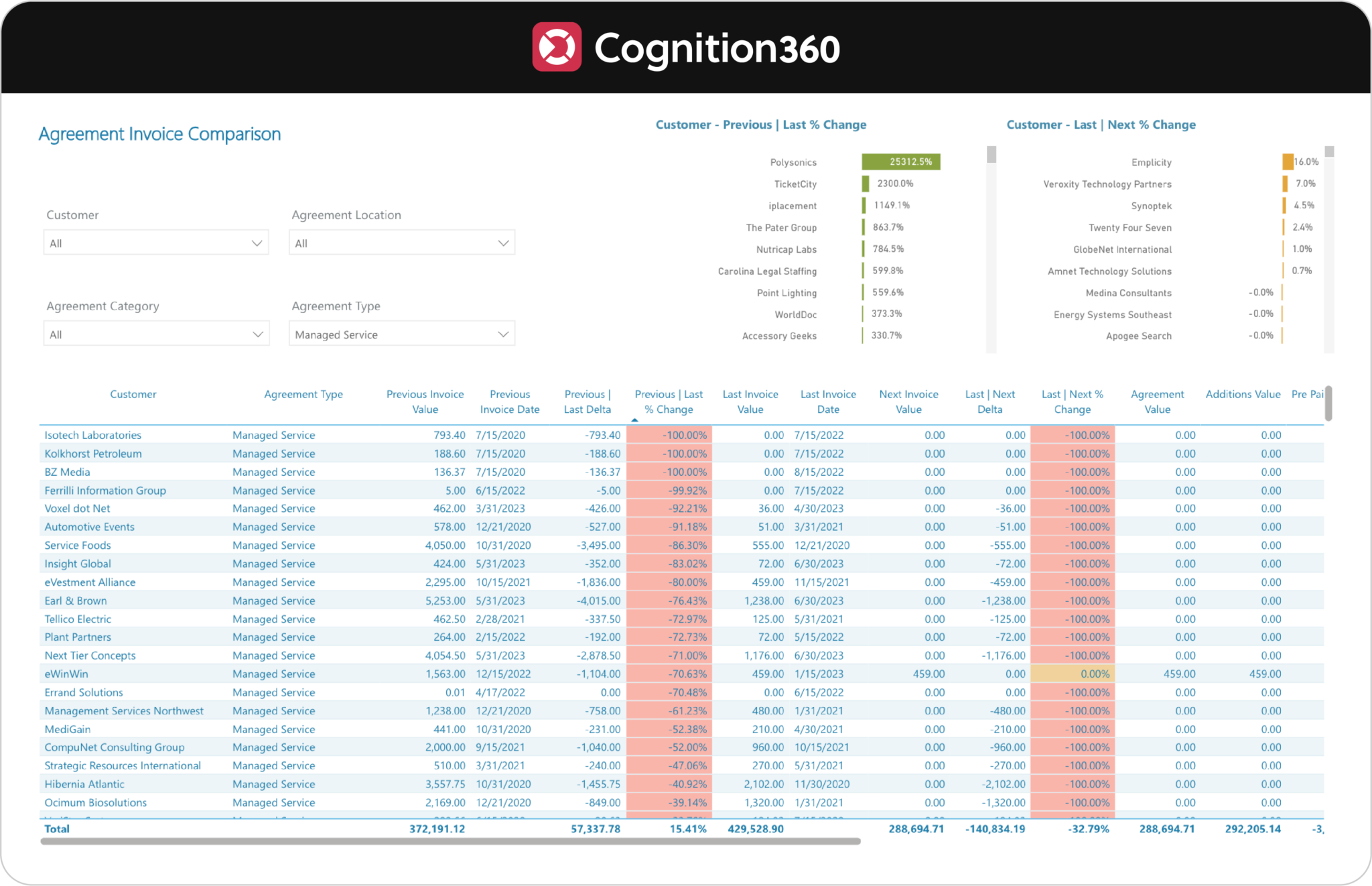Select the Polysonics bar in the chart

901,162
